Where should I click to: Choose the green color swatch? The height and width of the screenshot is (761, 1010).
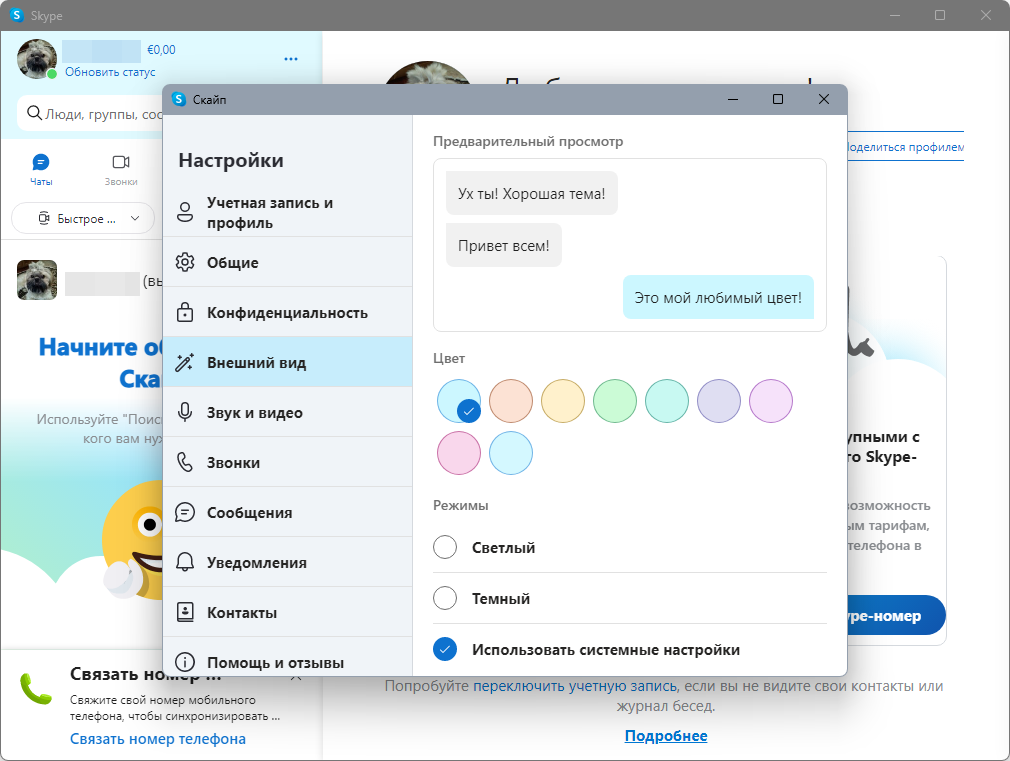coord(615,401)
